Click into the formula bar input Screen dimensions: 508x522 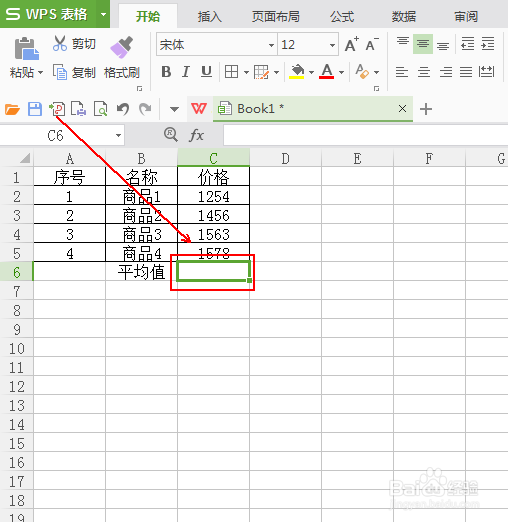[x=365, y=135]
